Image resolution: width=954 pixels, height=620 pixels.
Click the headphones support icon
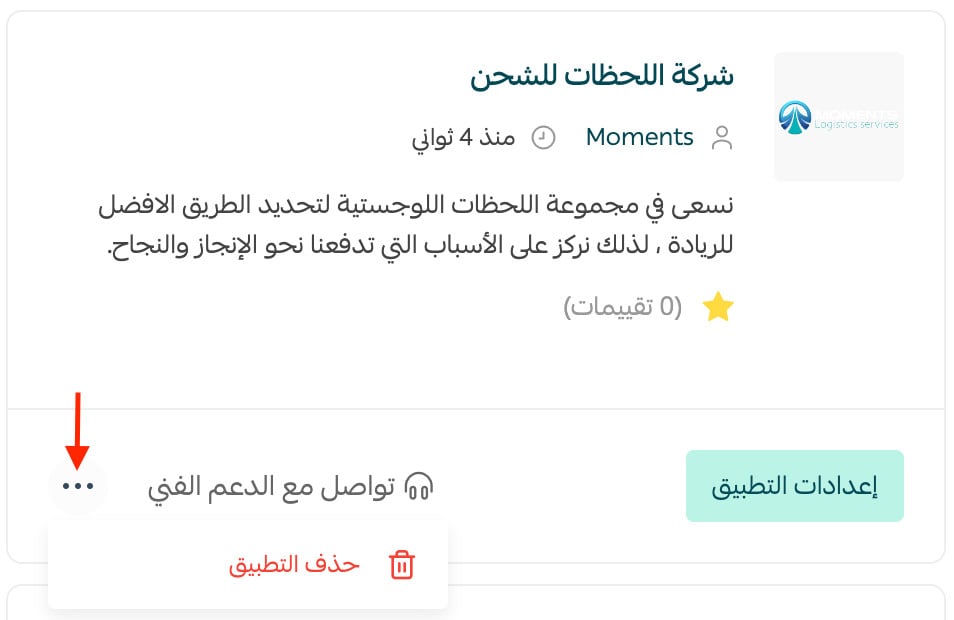point(419,486)
